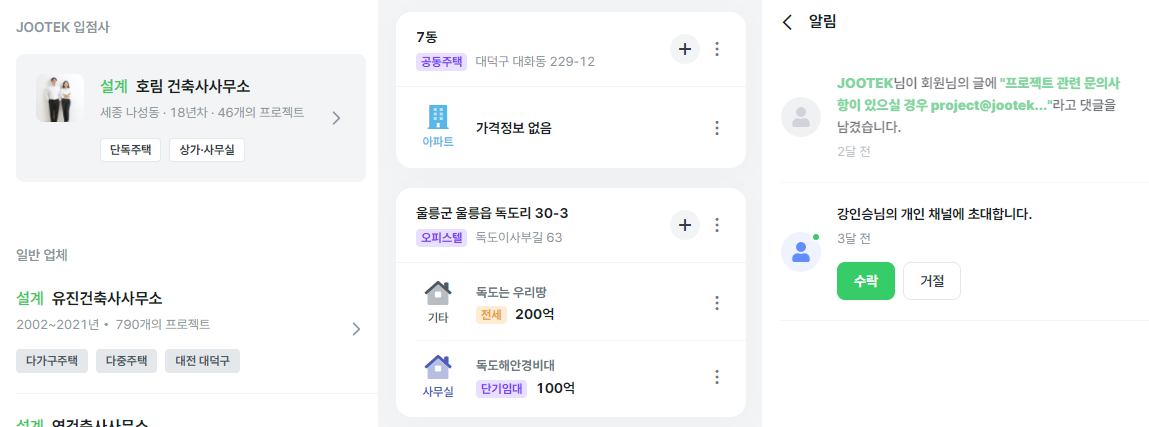Expand 유진건축사사무소 with the chevron arrow
Screen dimensions: 1149x427
(356, 329)
